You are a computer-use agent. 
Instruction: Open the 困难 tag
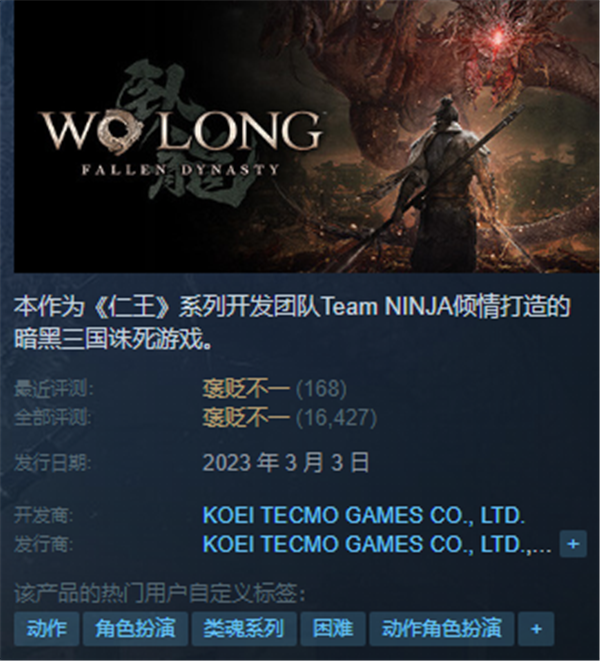[x=333, y=629]
